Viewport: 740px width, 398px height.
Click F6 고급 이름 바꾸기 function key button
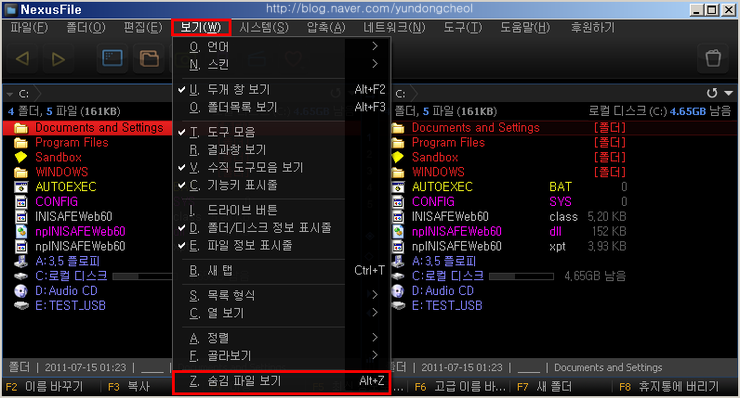pyautogui.click(x=460, y=387)
